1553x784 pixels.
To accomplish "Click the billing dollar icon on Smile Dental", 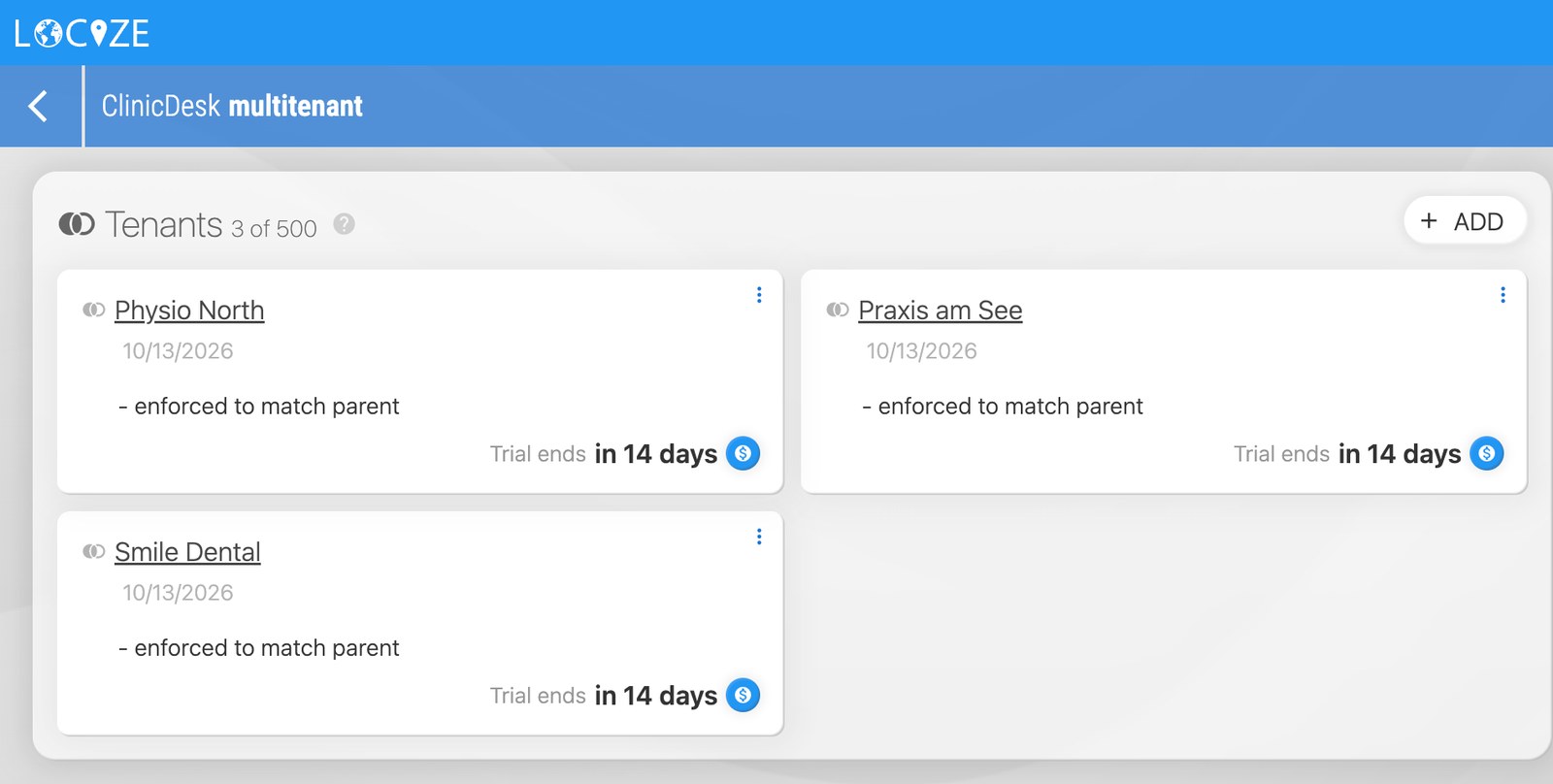I will [743, 695].
